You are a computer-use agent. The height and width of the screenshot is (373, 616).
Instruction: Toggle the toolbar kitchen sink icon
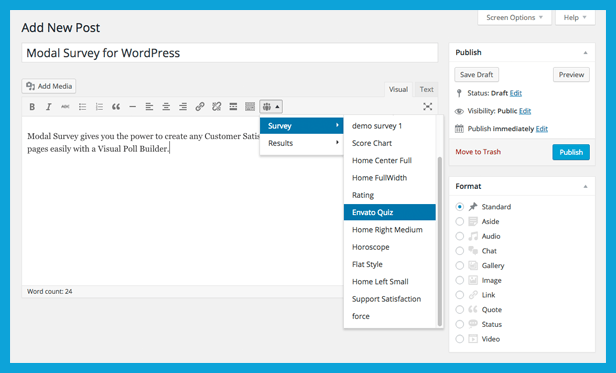coord(250,107)
